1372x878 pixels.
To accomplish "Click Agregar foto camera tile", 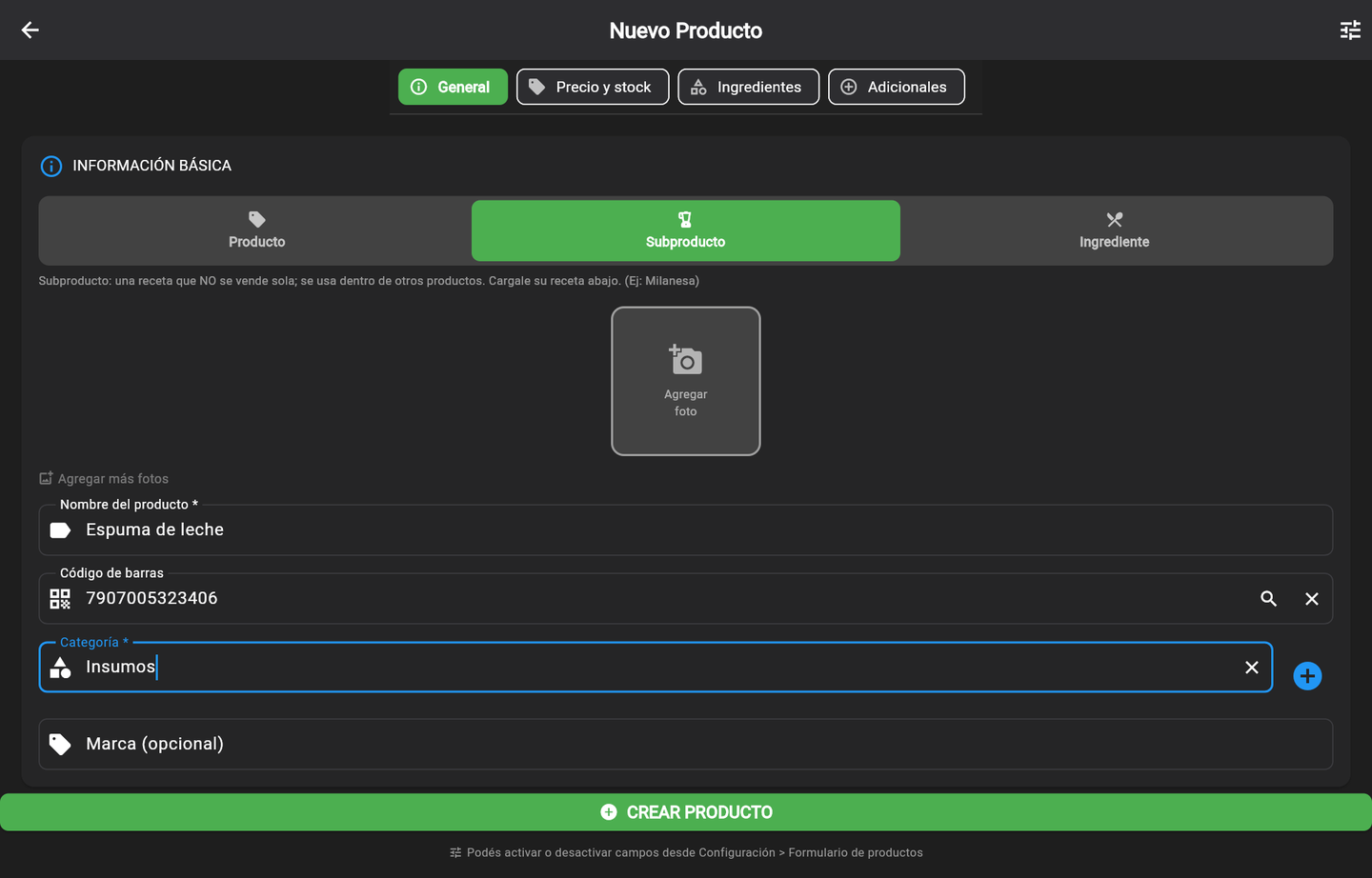I will [x=685, y=381].
